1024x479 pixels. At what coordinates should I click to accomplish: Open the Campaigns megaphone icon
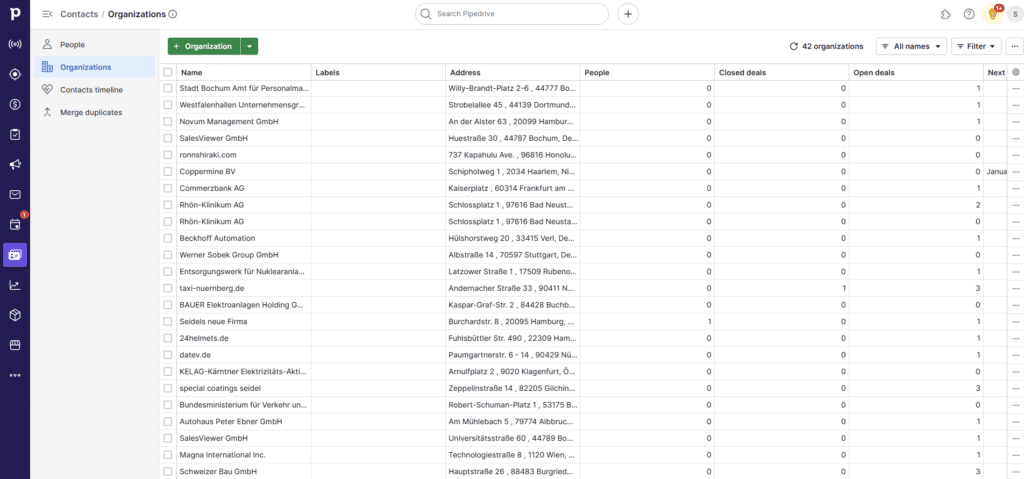coord(14,165)
